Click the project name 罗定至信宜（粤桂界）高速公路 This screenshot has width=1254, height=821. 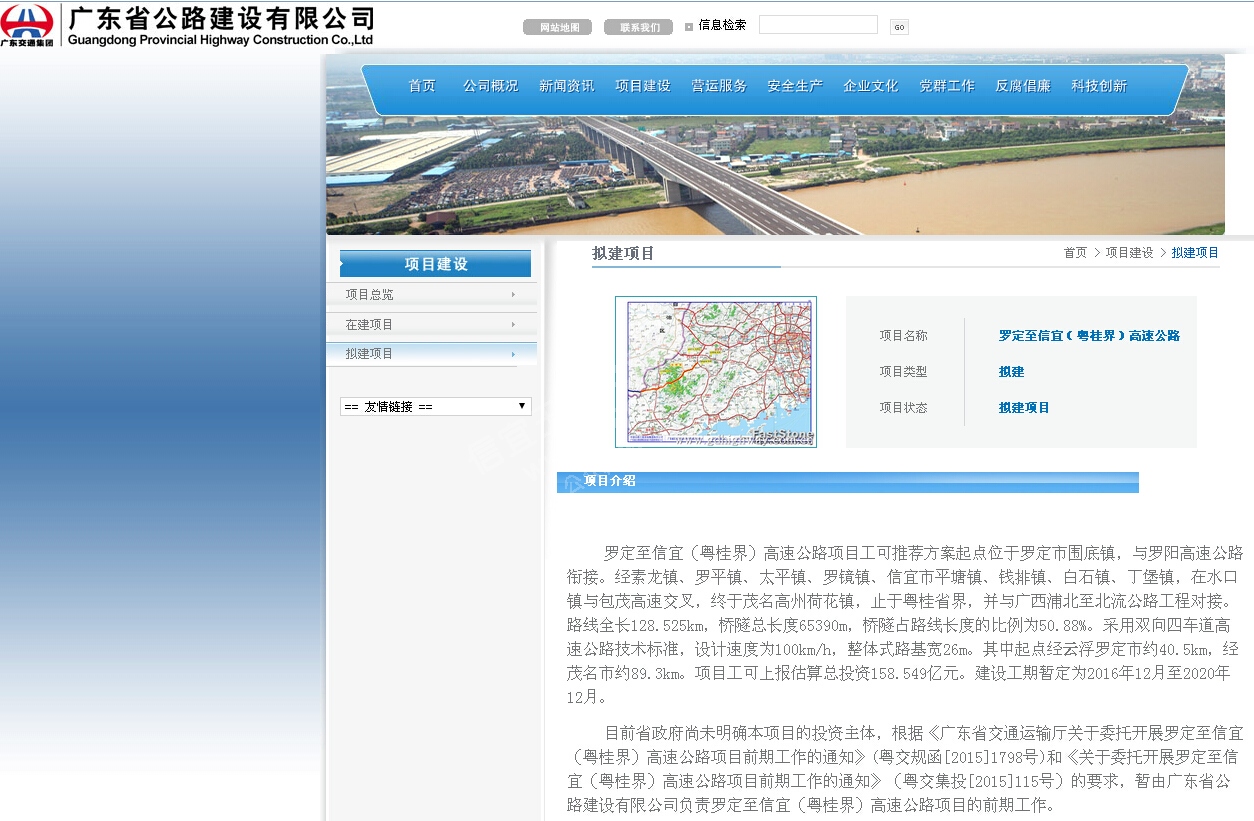click(1089, 336)
